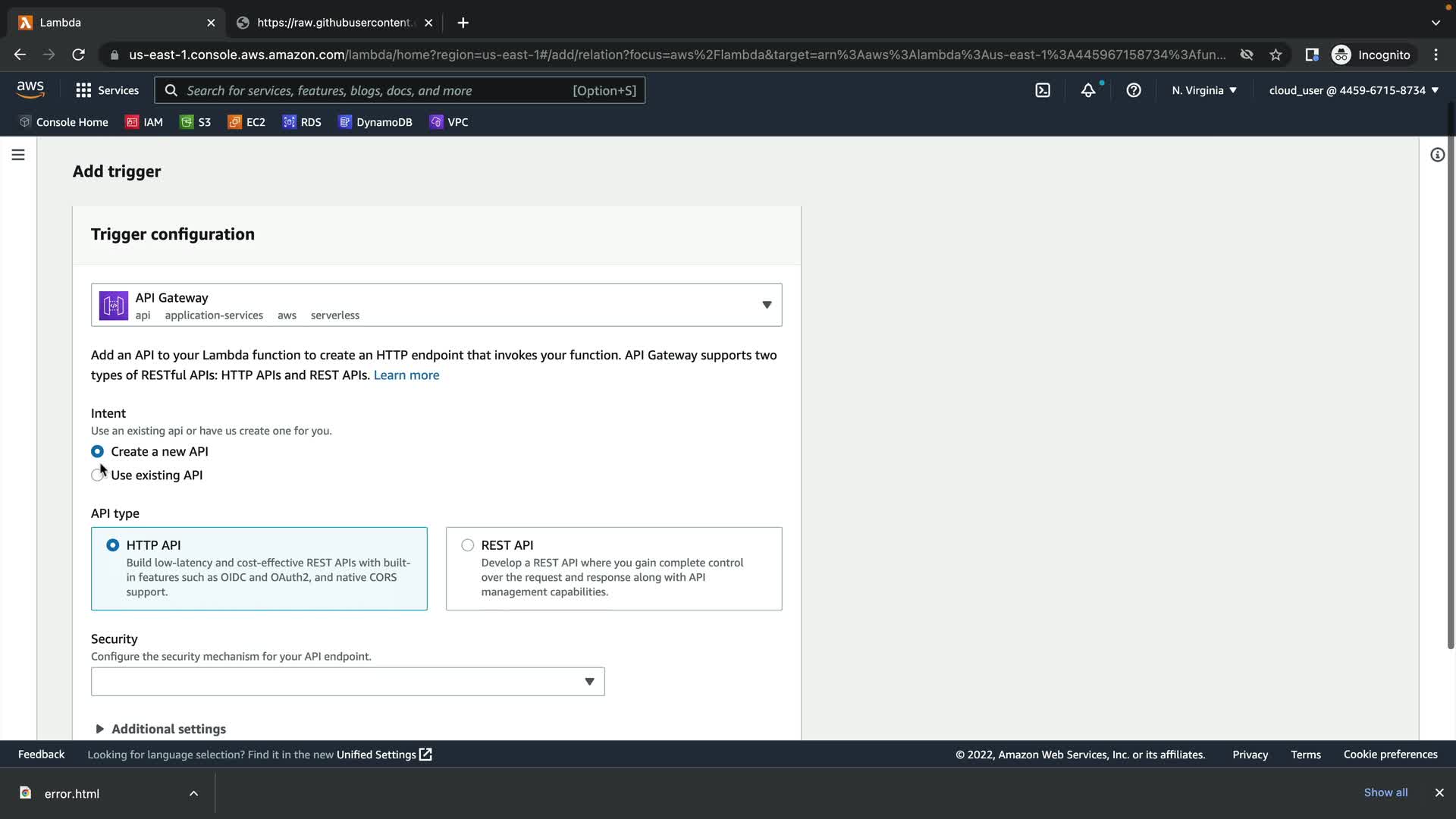
Task: Open the S3 favorites shortcut
Action: click(196, 122)
